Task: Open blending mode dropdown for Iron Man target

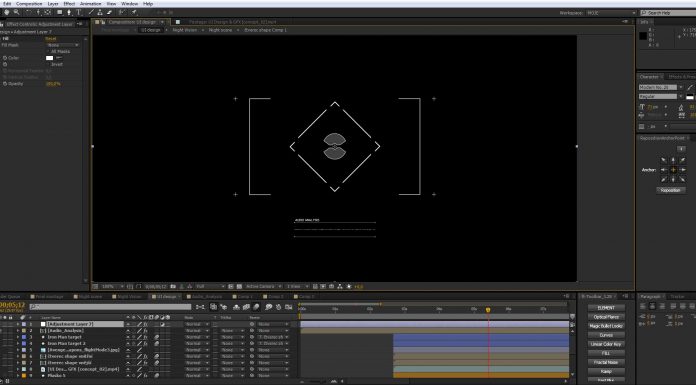Action: pyautogui.click(x=197, y=337)
